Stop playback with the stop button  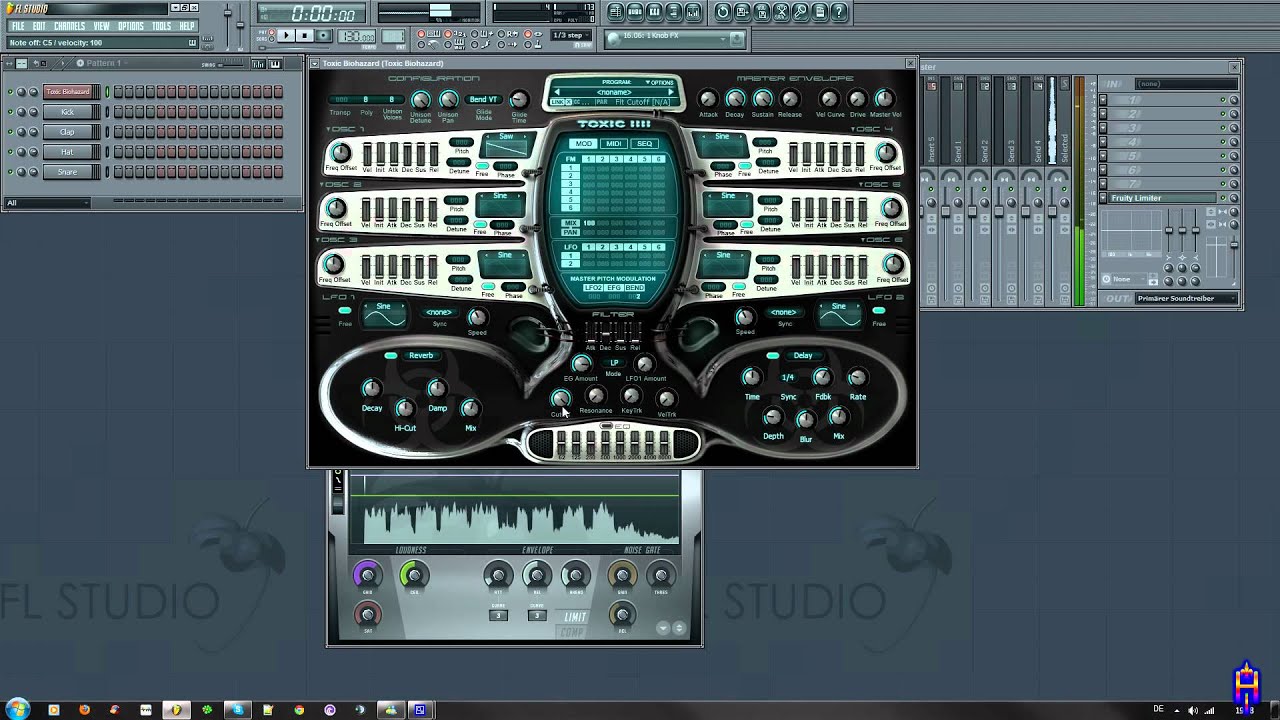pyautogui.click(x=305, y=36)
